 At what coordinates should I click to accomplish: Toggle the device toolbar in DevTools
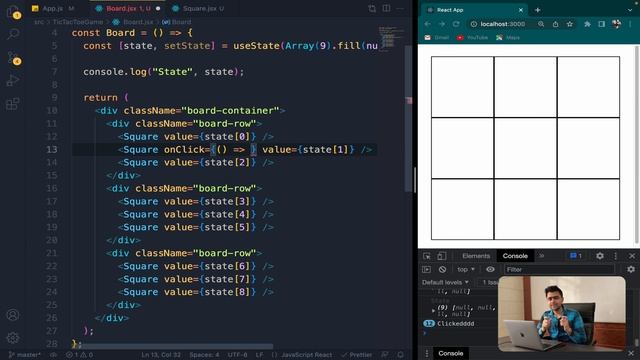click(441, 256)
